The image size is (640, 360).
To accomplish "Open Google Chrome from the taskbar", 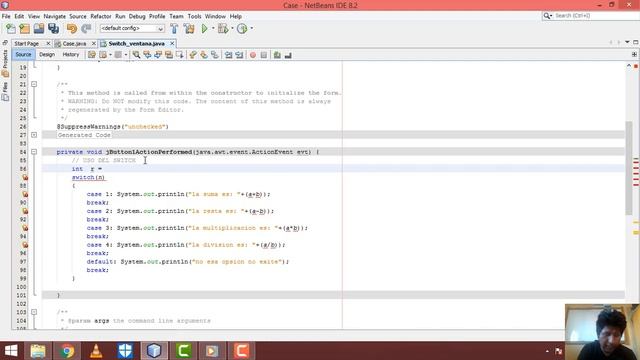I will tap(67, 351).
